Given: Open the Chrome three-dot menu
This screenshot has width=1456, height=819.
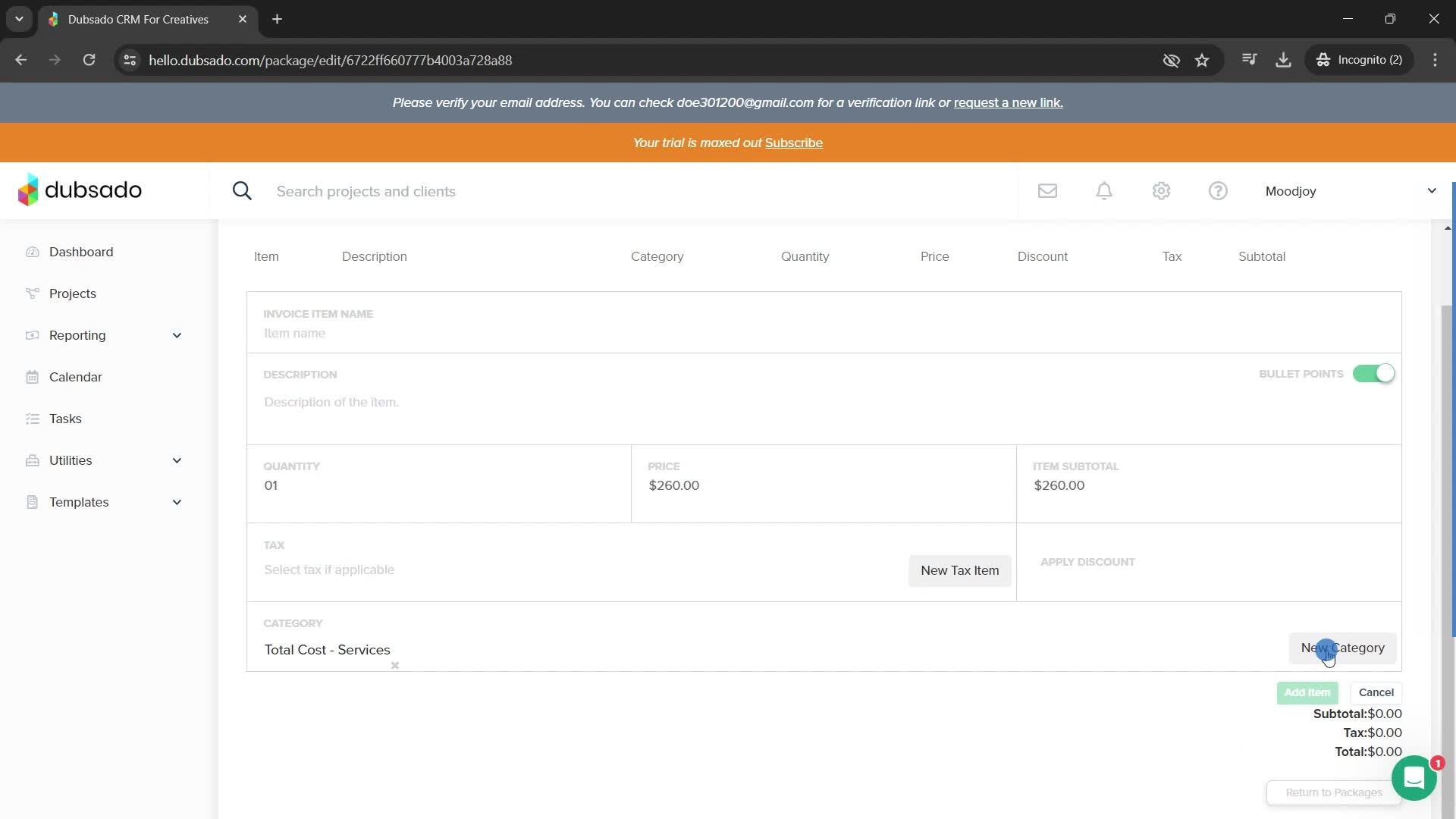Looking at the screenshot, I should pyautogui.click(x=1435, y=60).
